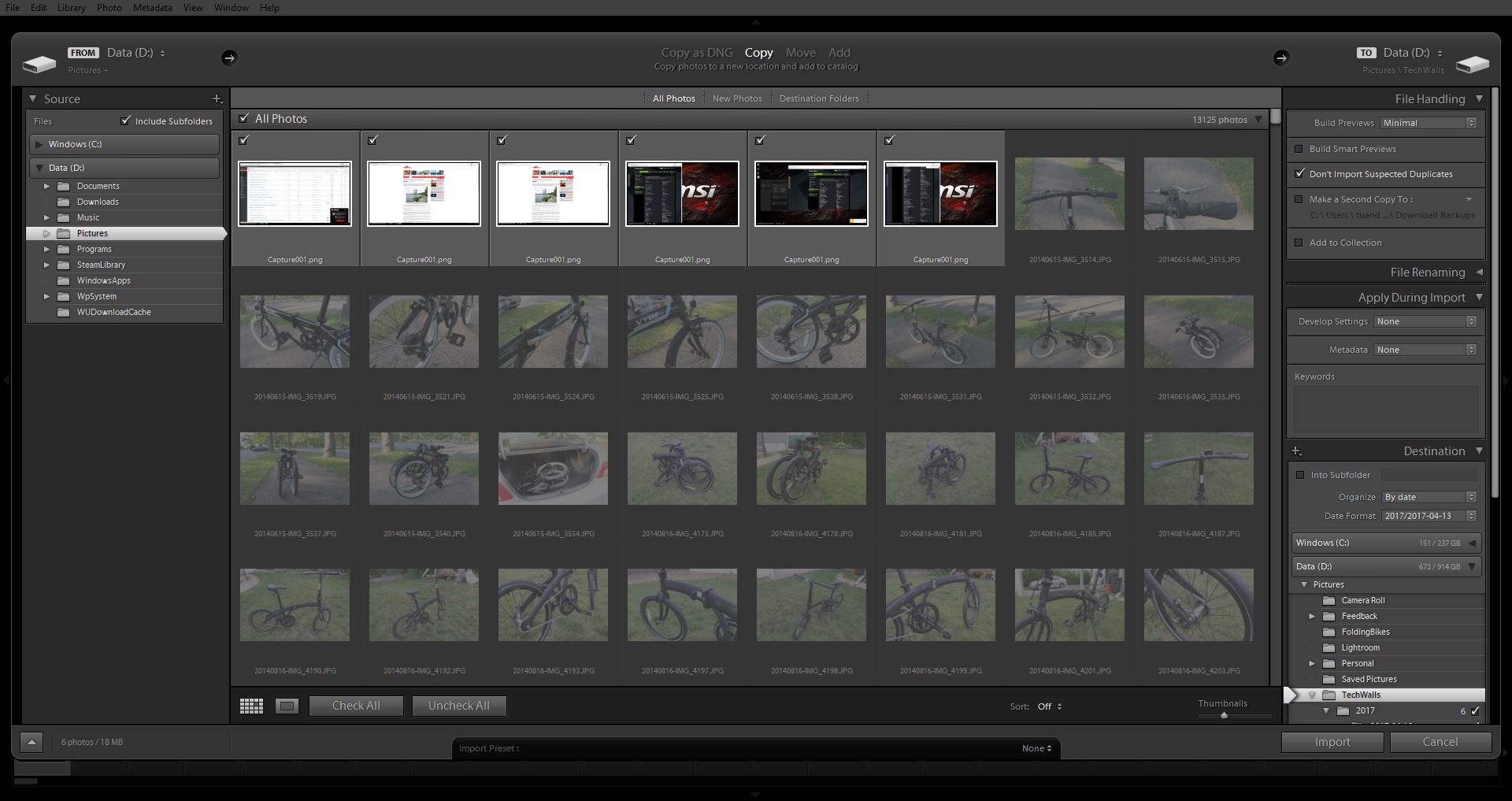1512x801 pixels.
Task: Select thumbnail 20140816-IMG_4190.JPG
Action: (295, 605)
